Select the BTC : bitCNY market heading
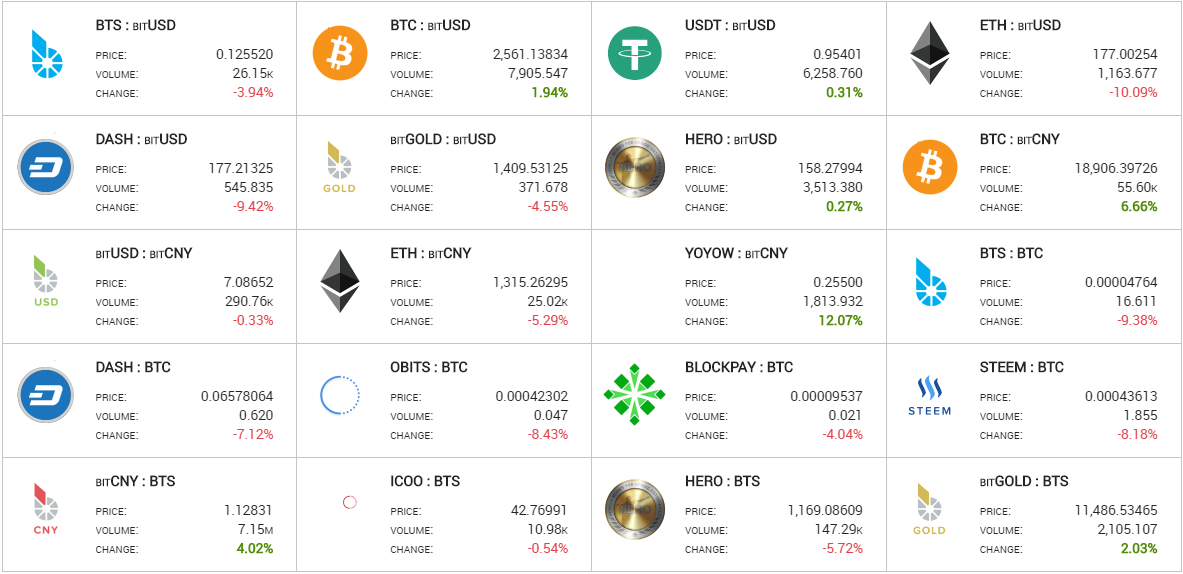The height and width of the screenshot is (574, 1183). (1019, 140)
